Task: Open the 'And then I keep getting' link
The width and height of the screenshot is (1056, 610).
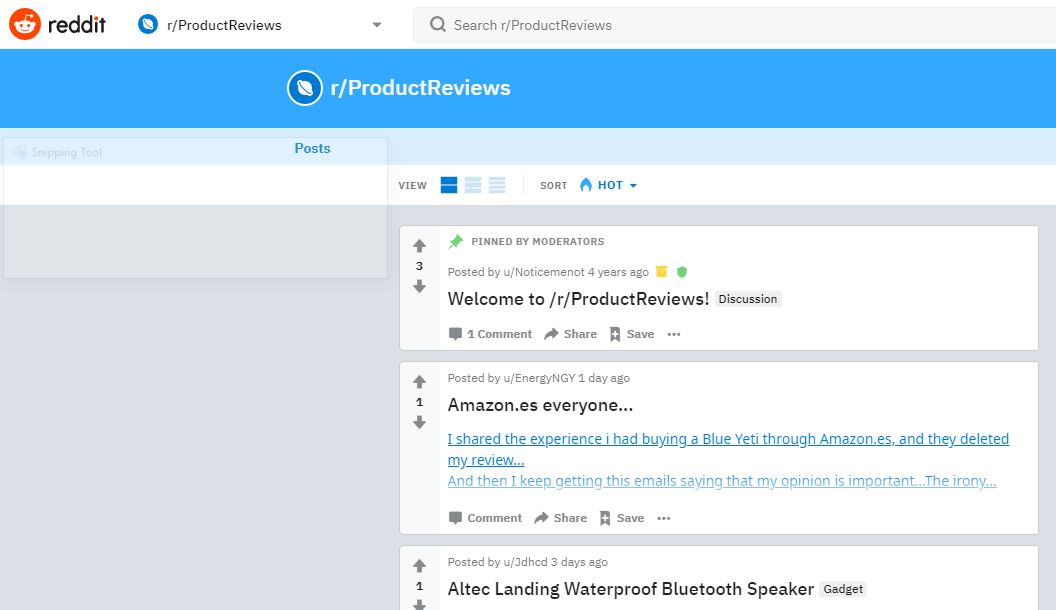Action: 722,481
